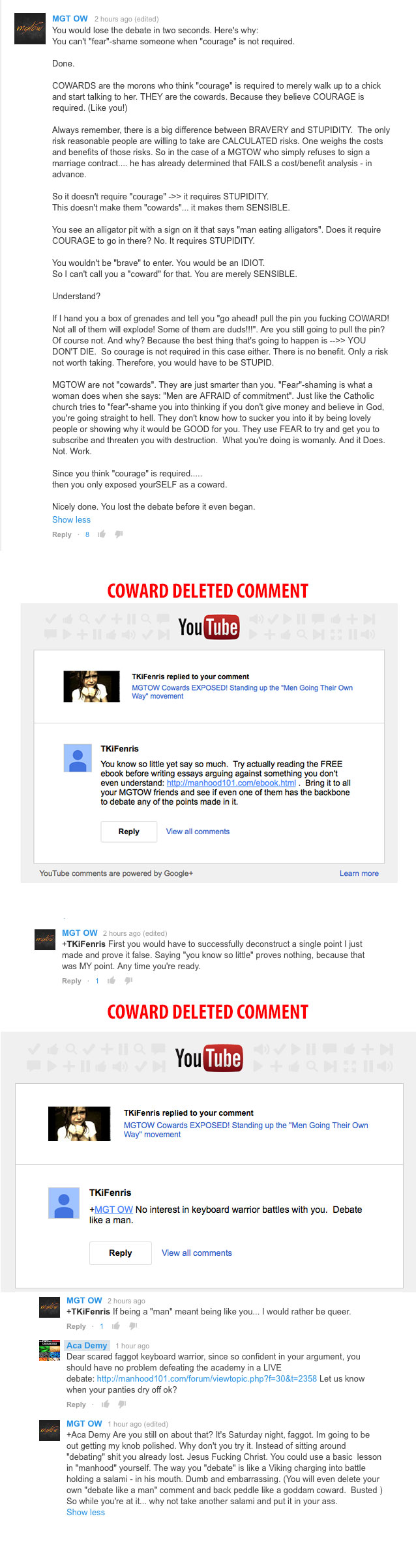The width and height of the screenshot is (416, 1568).
Task: Reply to MGT OW's top comment
Action: coord(62,534)
